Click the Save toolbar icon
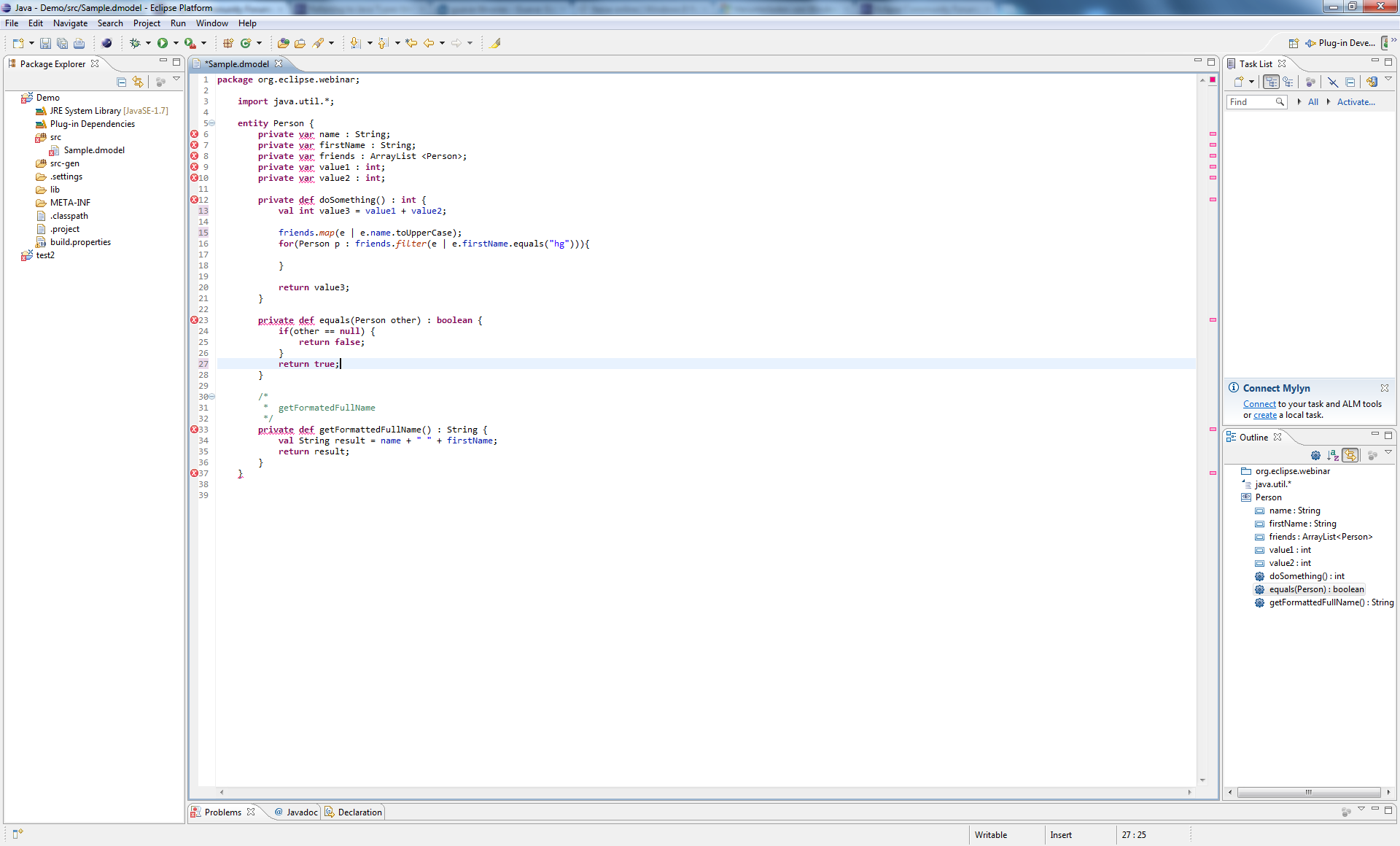 tap(45, 43)
